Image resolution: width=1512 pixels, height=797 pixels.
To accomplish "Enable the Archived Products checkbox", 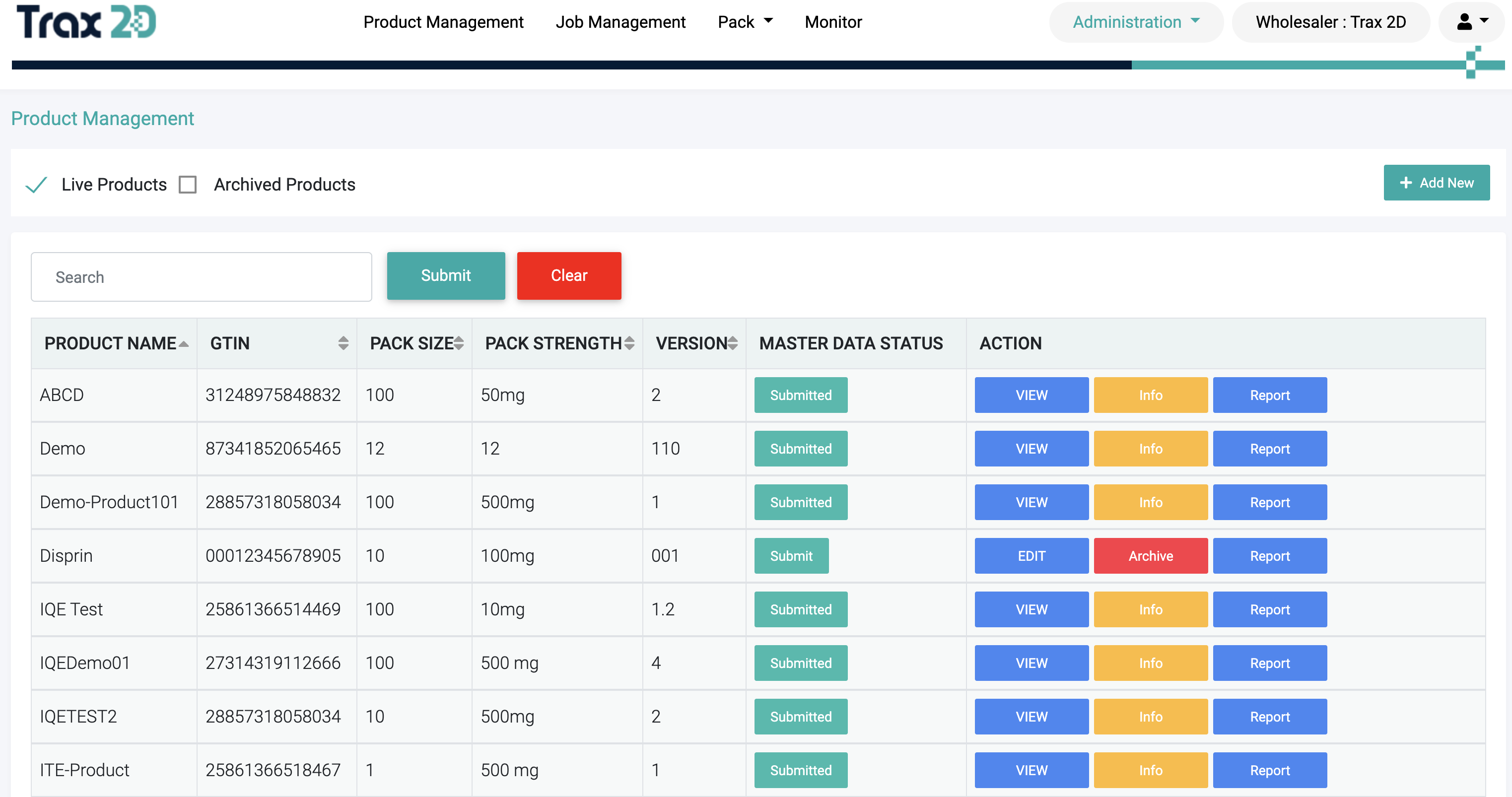I will 188,184.
